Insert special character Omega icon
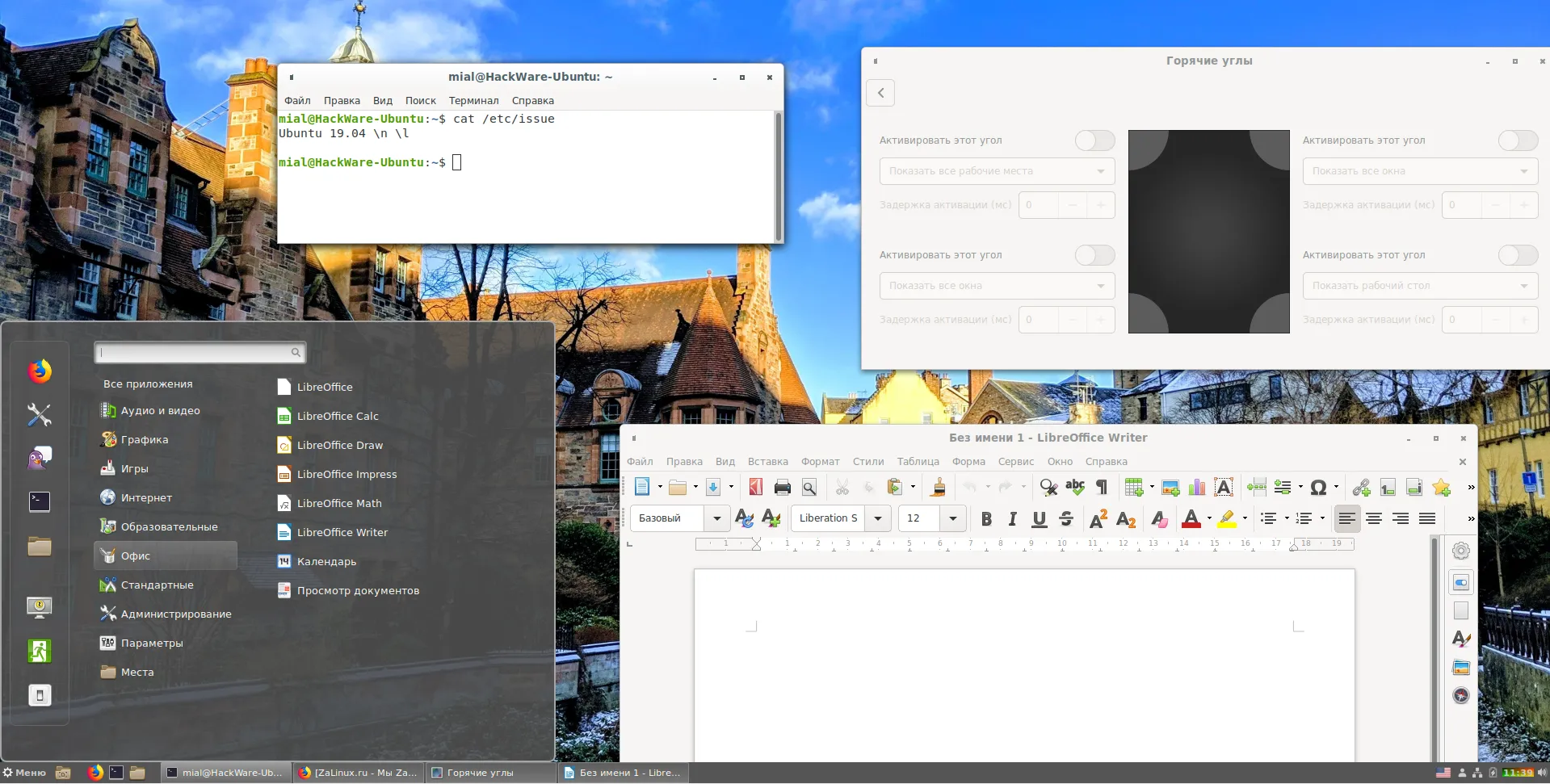1550x784 pixels. [x=1318, y=487]
